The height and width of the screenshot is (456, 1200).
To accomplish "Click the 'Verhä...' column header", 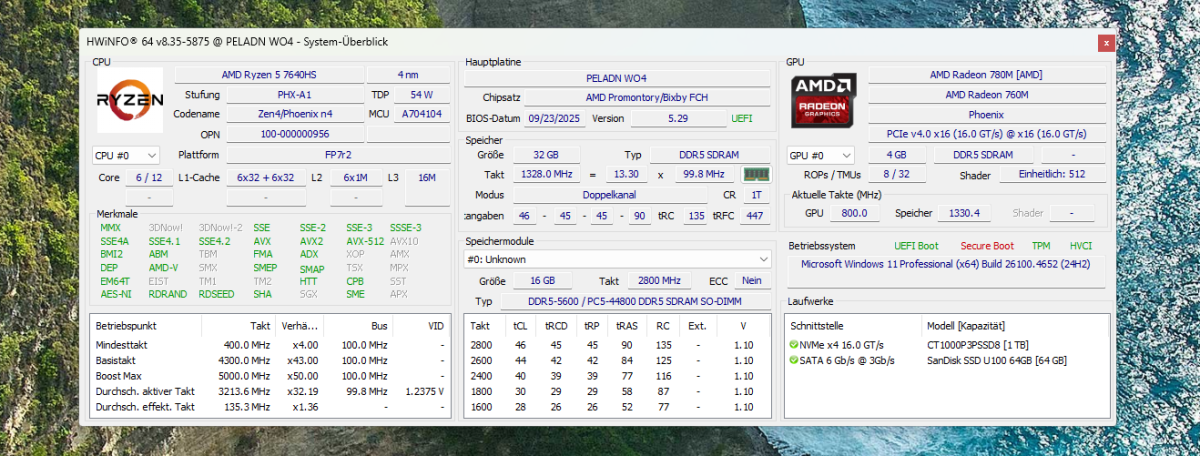I will 300,326.
